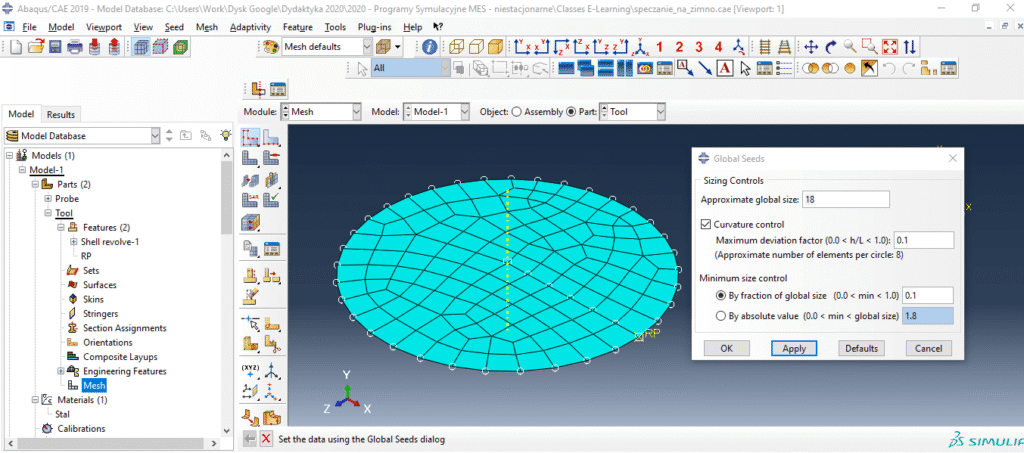
Task: Open the Mesh menu
Action: click(207, 27)
